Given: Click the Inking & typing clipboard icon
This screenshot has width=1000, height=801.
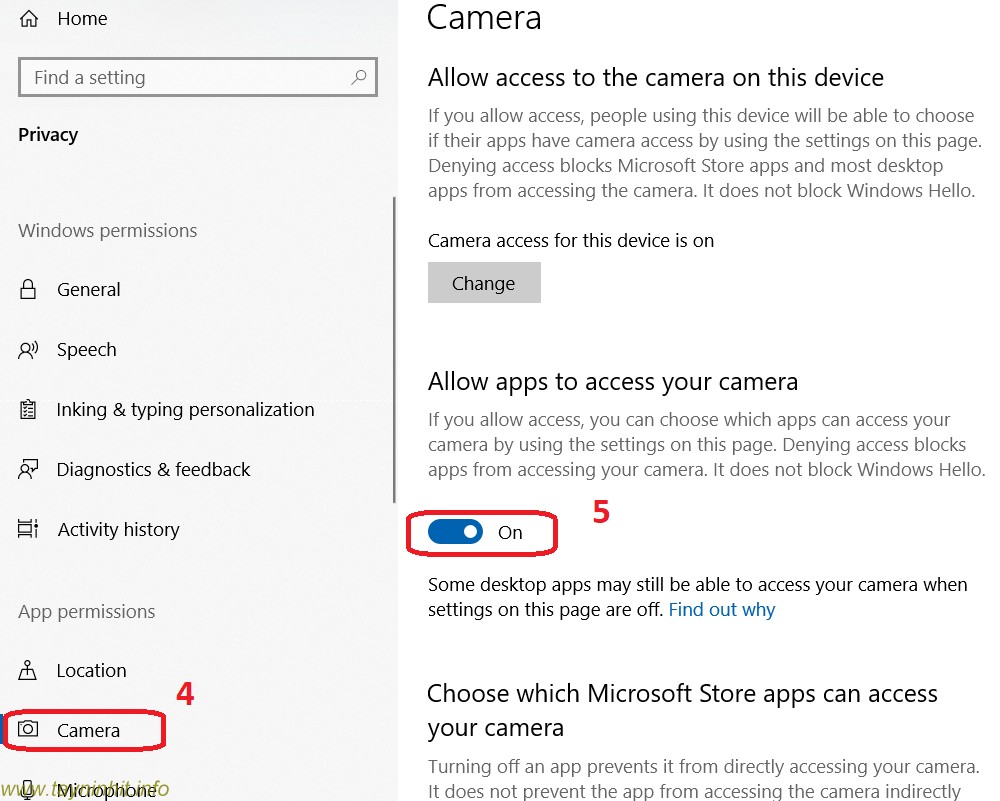Looking at the screenshot, I should click(28, 410).
